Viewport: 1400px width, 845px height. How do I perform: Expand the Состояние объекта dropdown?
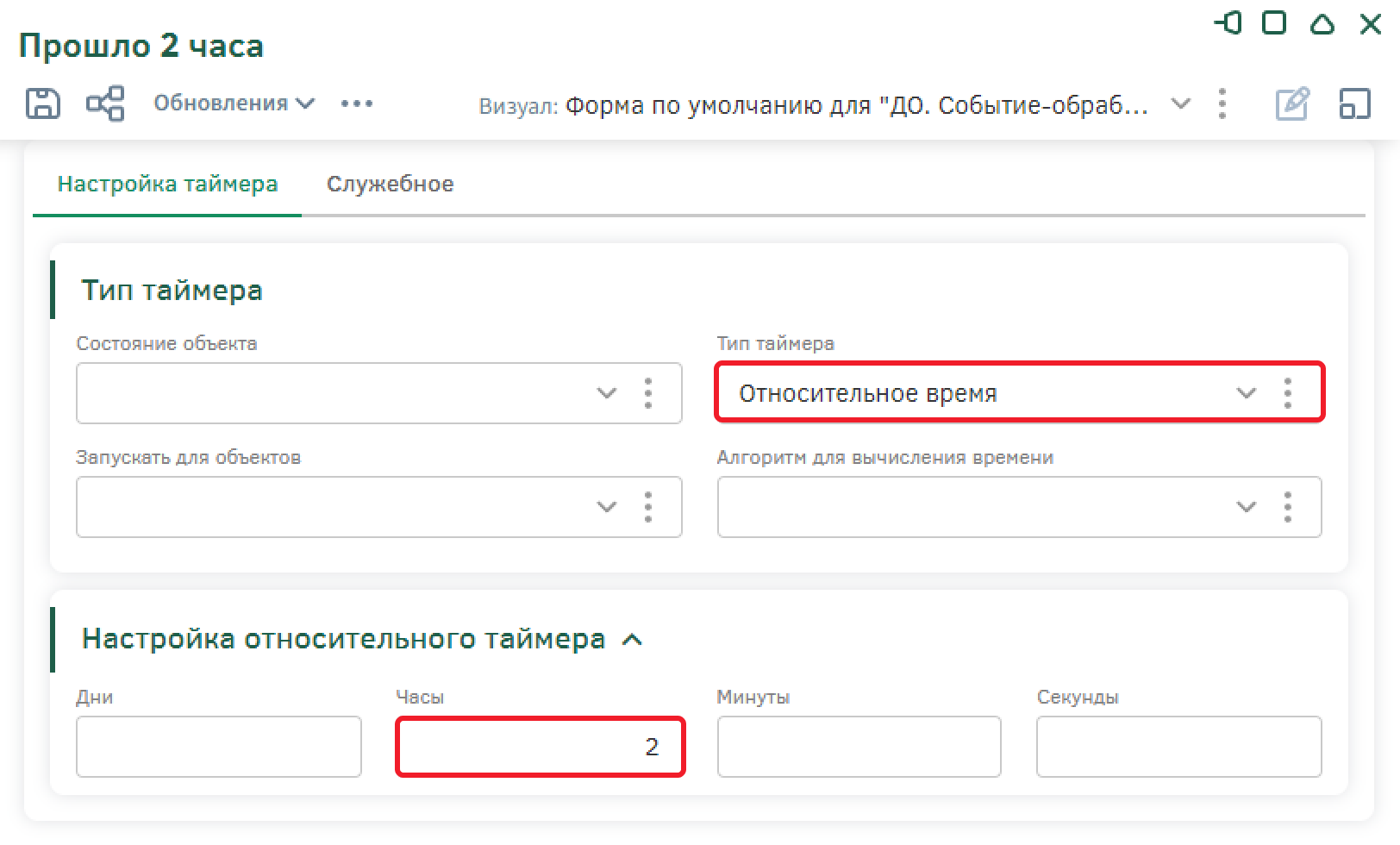[x=607, y=393]
